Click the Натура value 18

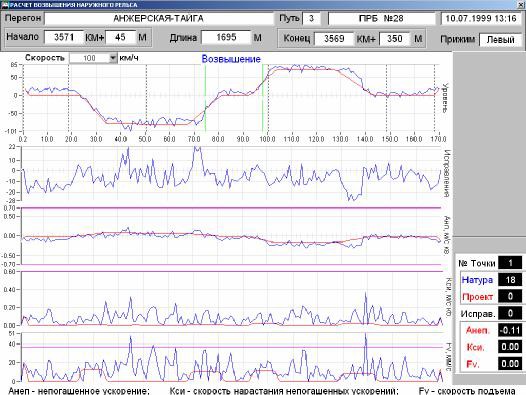point(510,280)
